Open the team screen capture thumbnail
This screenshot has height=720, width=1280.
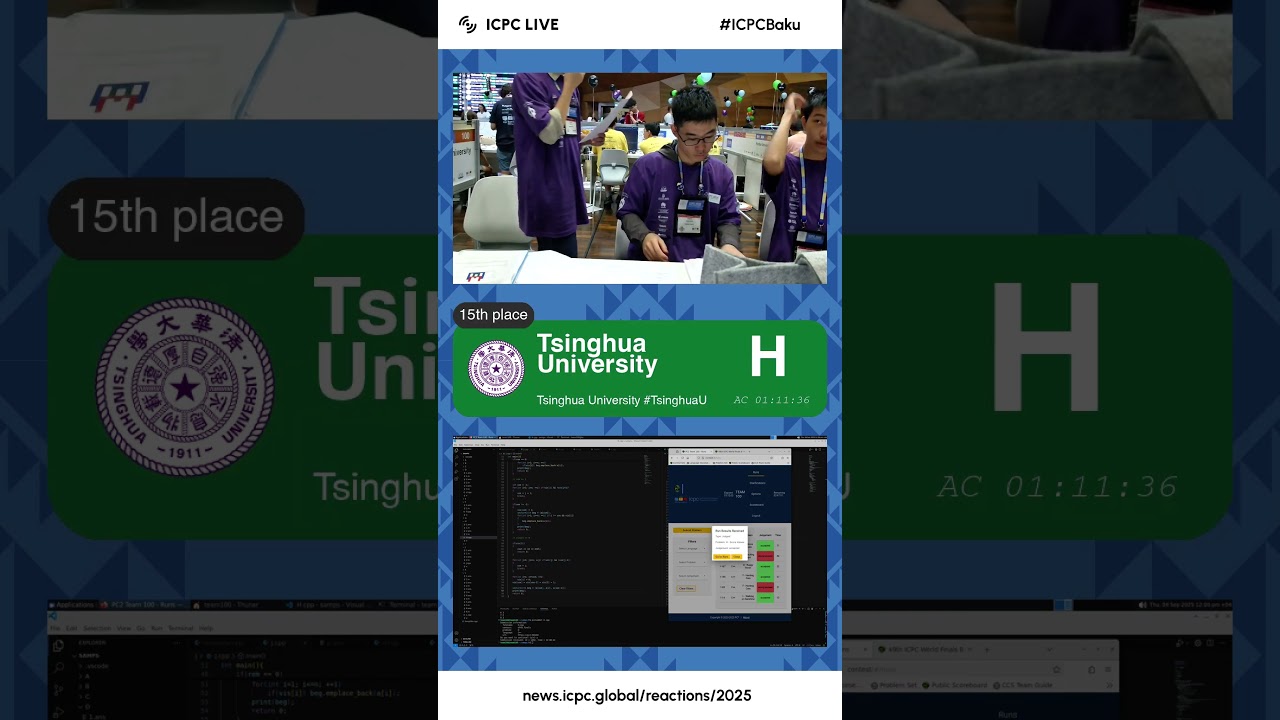(640, 541)
